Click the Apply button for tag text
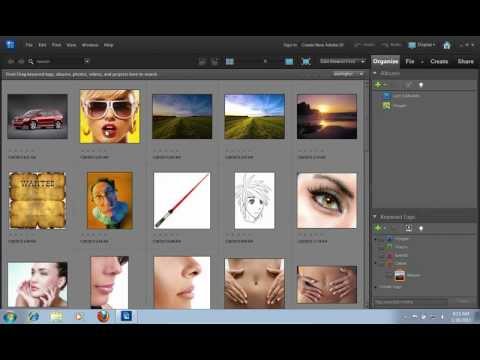 [463, 301]
